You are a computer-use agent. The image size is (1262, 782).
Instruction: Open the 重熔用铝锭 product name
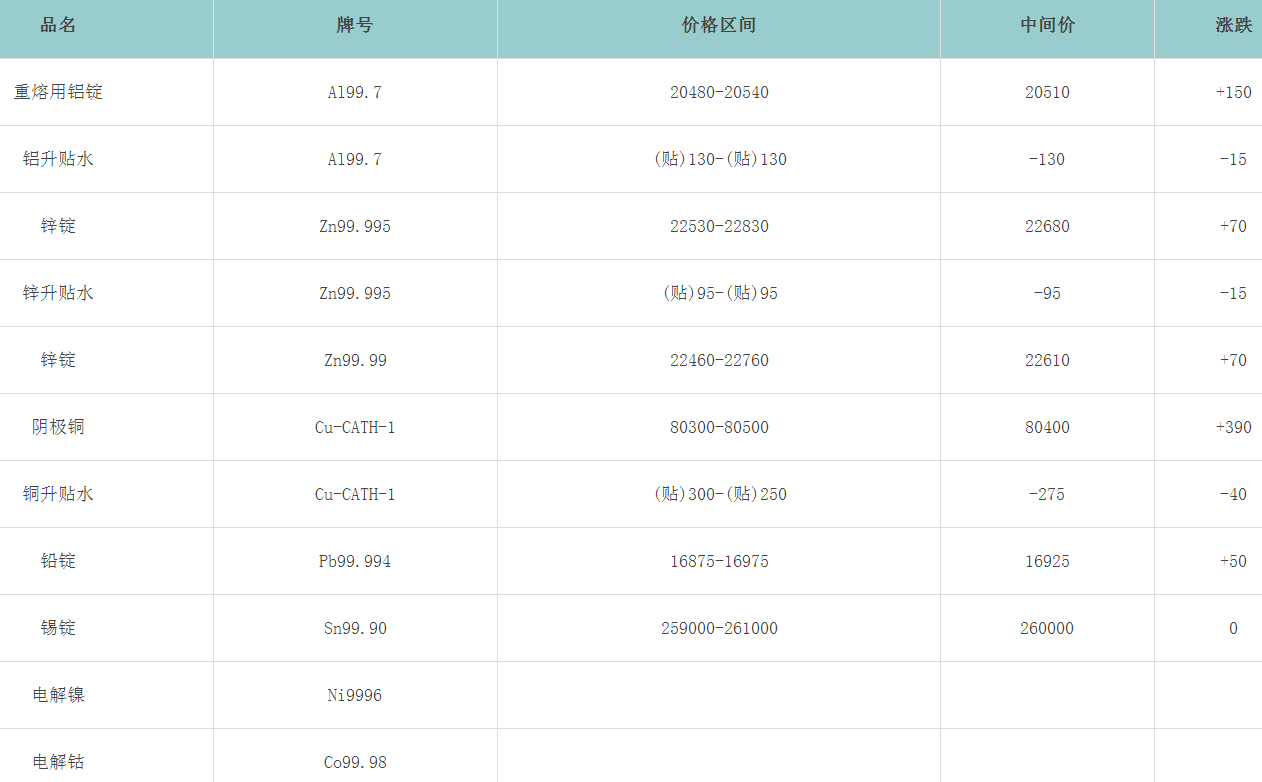click(58, 92)
